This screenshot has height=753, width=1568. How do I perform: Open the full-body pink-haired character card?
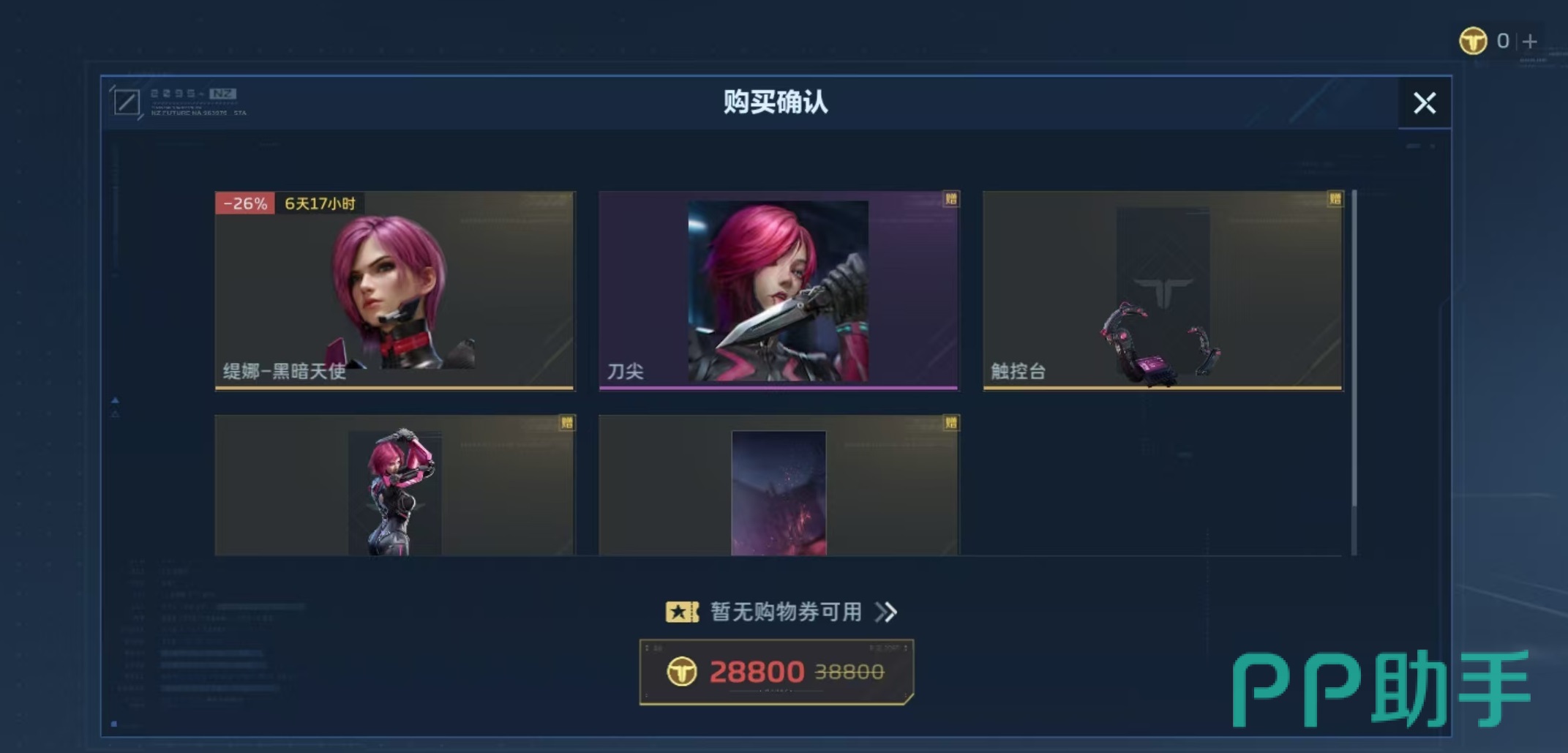[395, 486]
